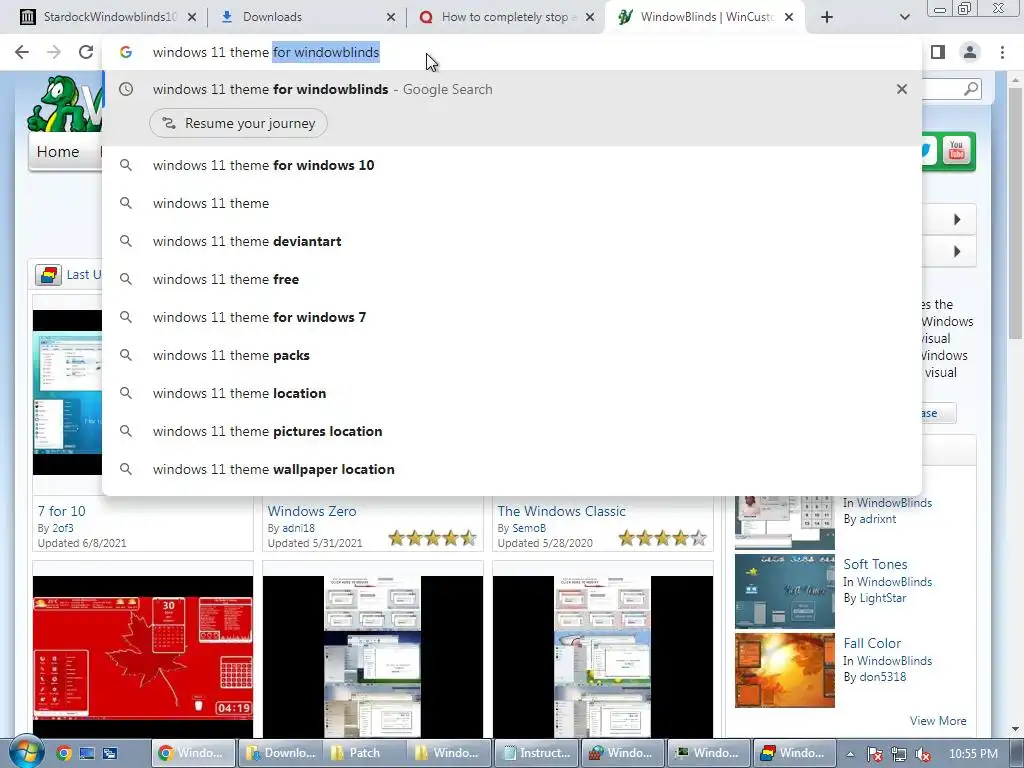Click the site search magnifier icon

point(971,88)
